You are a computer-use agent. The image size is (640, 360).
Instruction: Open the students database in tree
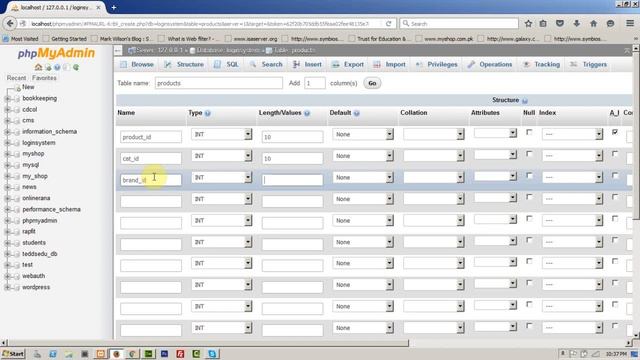click(34, 243)
